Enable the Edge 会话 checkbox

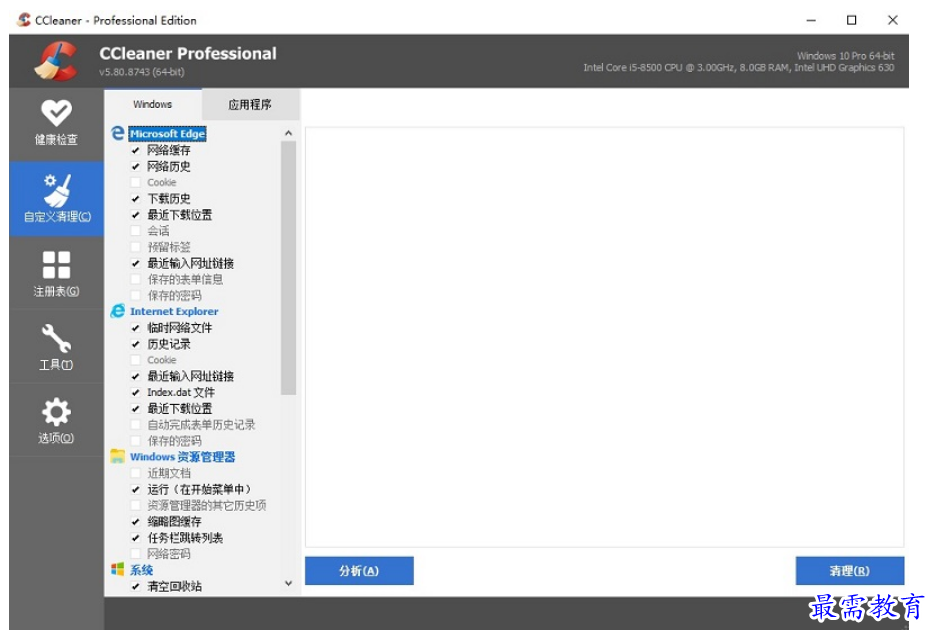(x=136, y=231)
